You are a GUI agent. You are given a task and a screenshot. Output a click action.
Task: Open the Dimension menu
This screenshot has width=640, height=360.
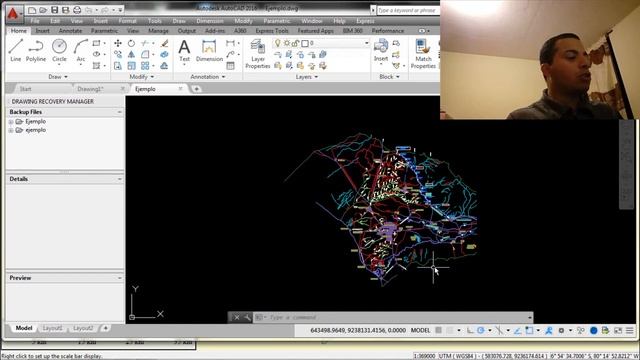point(210,21)
